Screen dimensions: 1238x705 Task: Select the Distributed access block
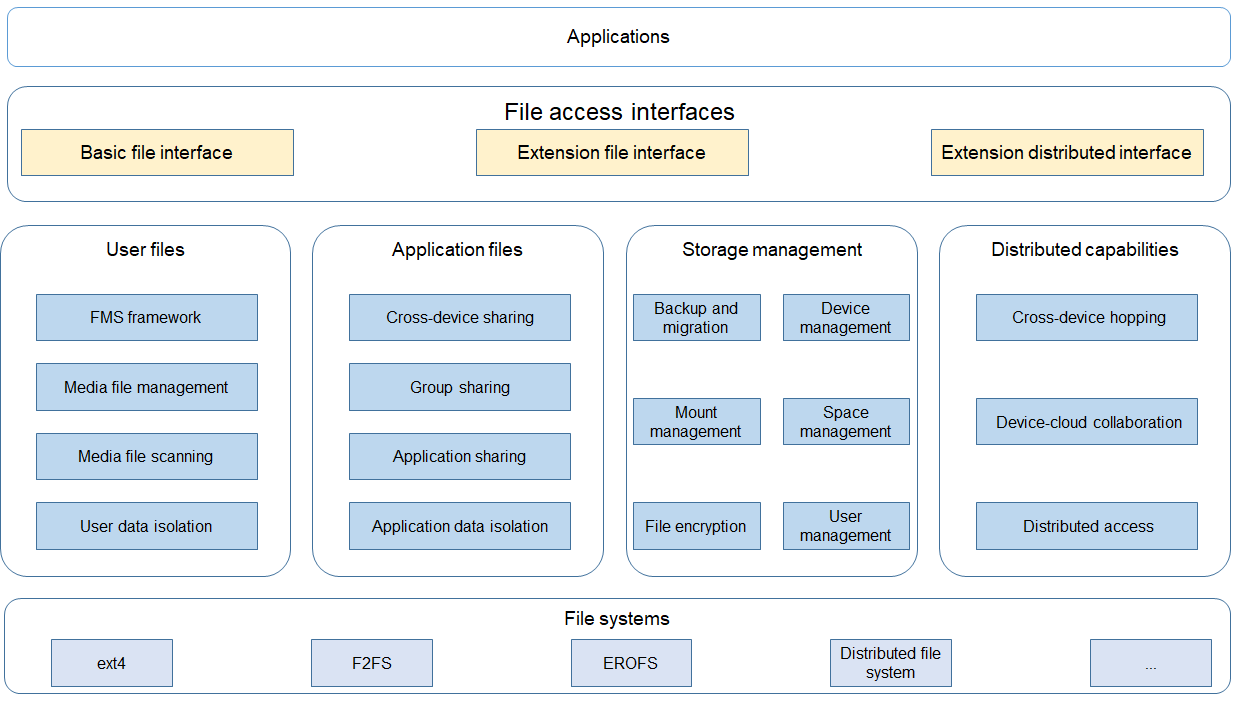click(x=1087, y=526)
